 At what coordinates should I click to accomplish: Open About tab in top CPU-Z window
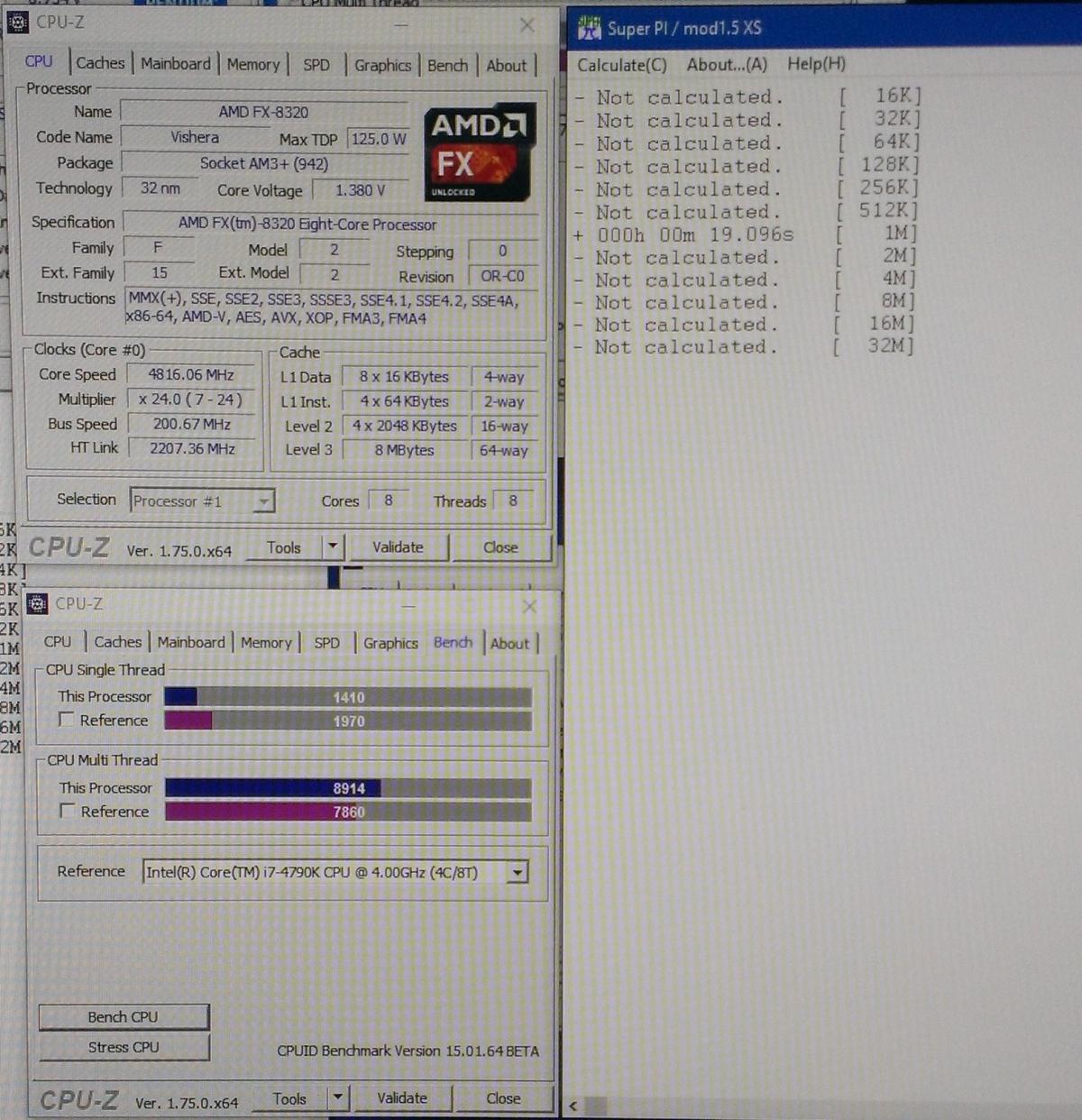[507, 65]
